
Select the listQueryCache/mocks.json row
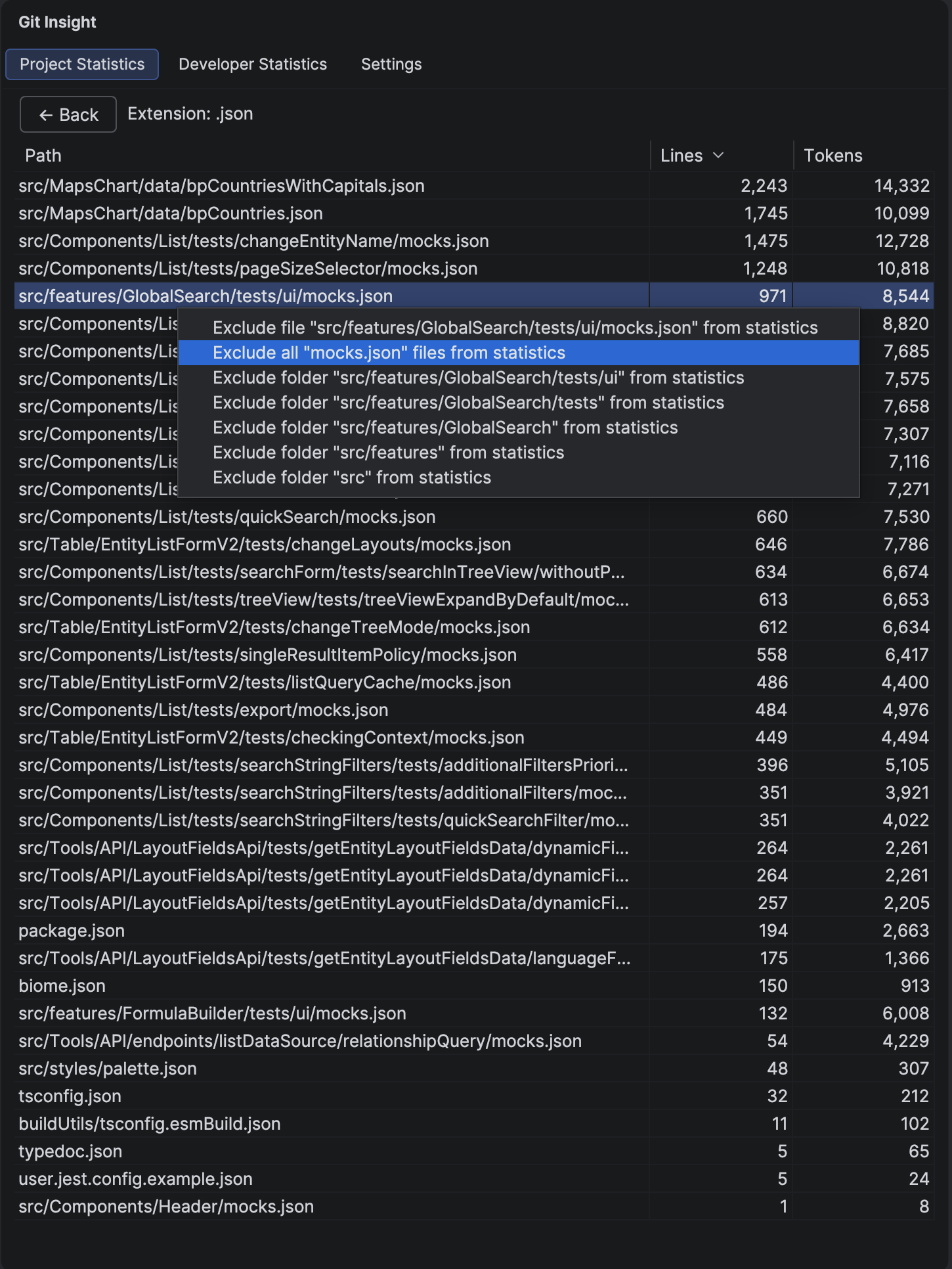click(x=474, y=682)
